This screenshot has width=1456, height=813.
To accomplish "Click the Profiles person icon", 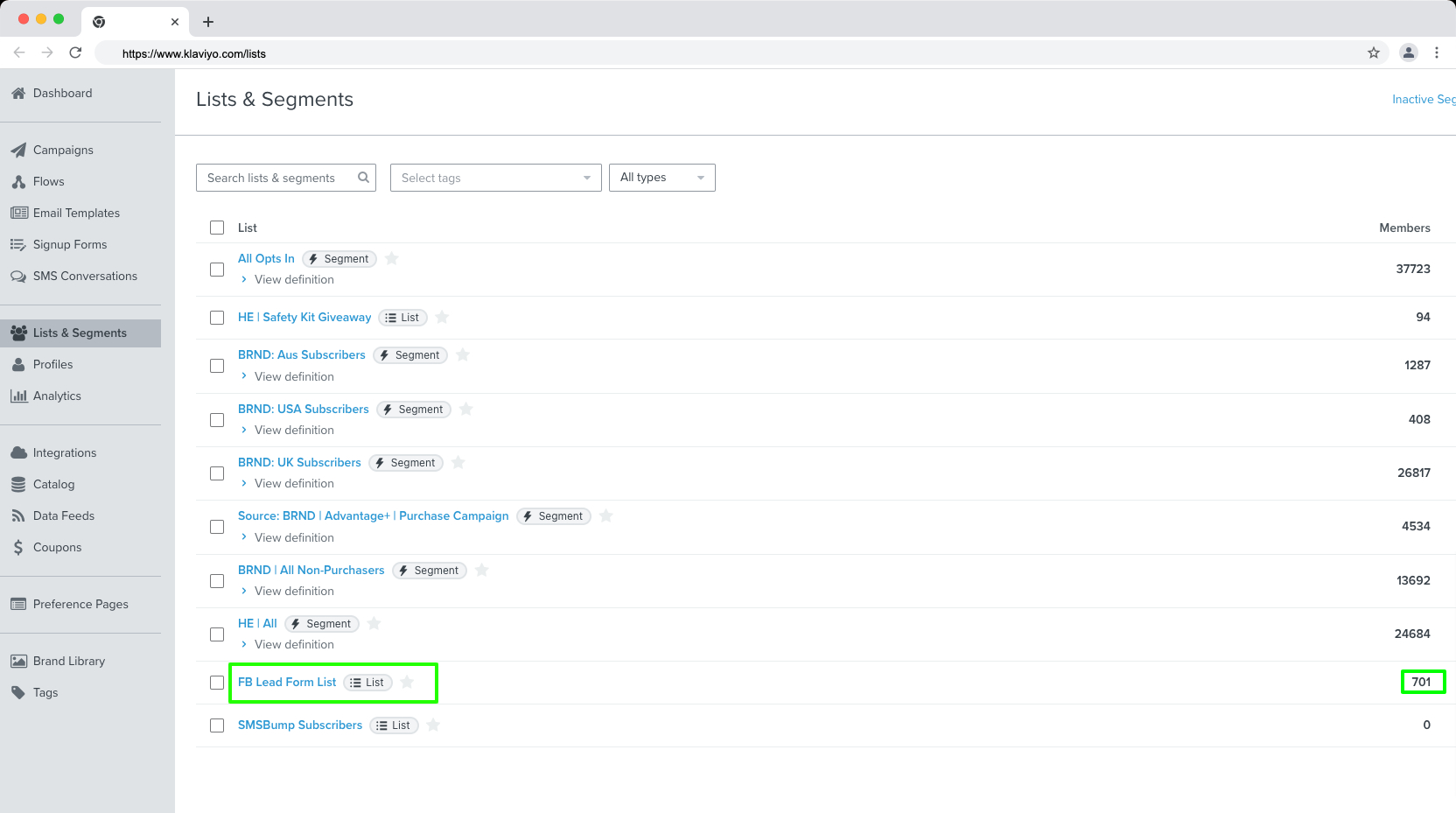I will point(18,365).
